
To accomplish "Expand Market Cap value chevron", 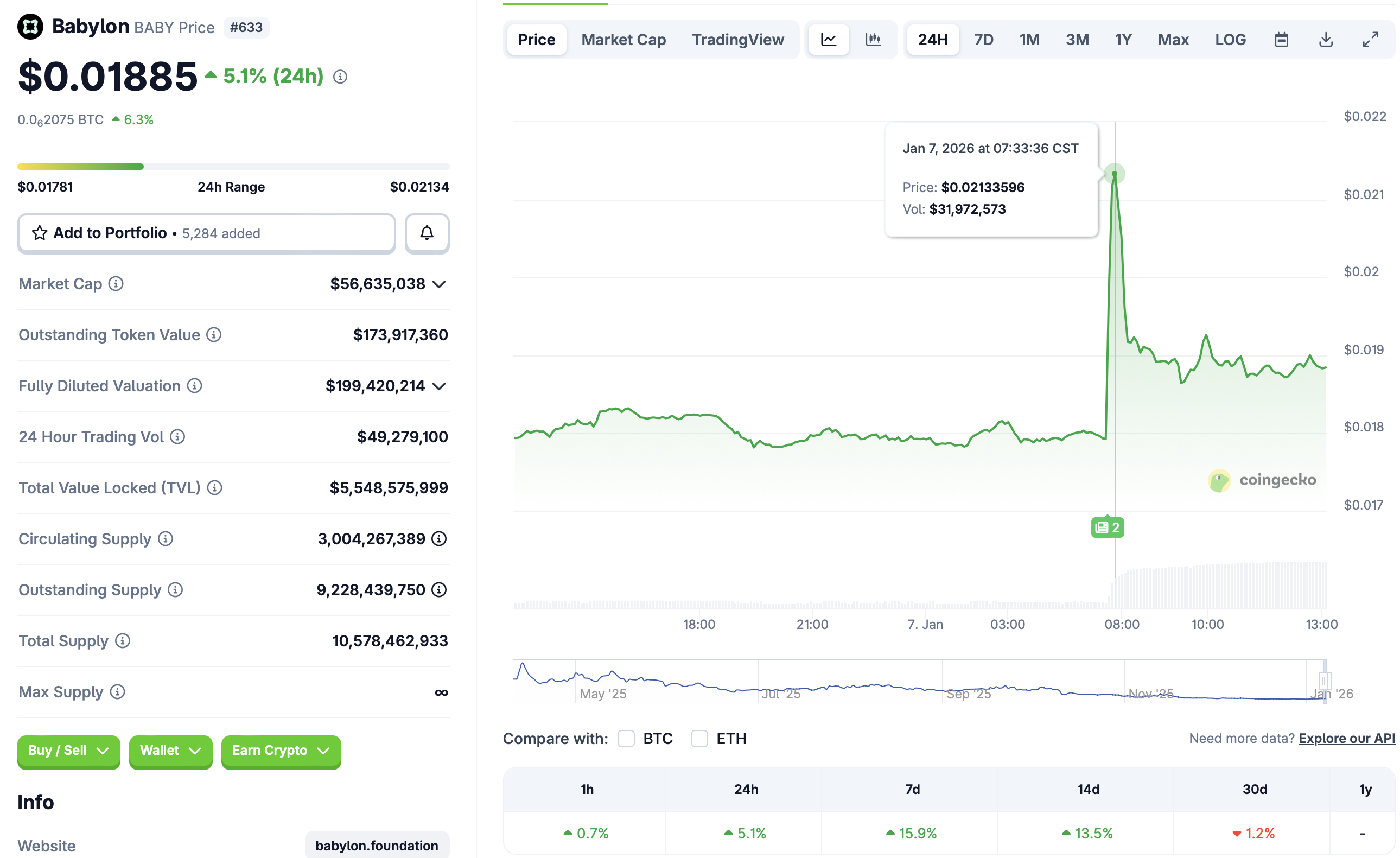I will (438, 284).
